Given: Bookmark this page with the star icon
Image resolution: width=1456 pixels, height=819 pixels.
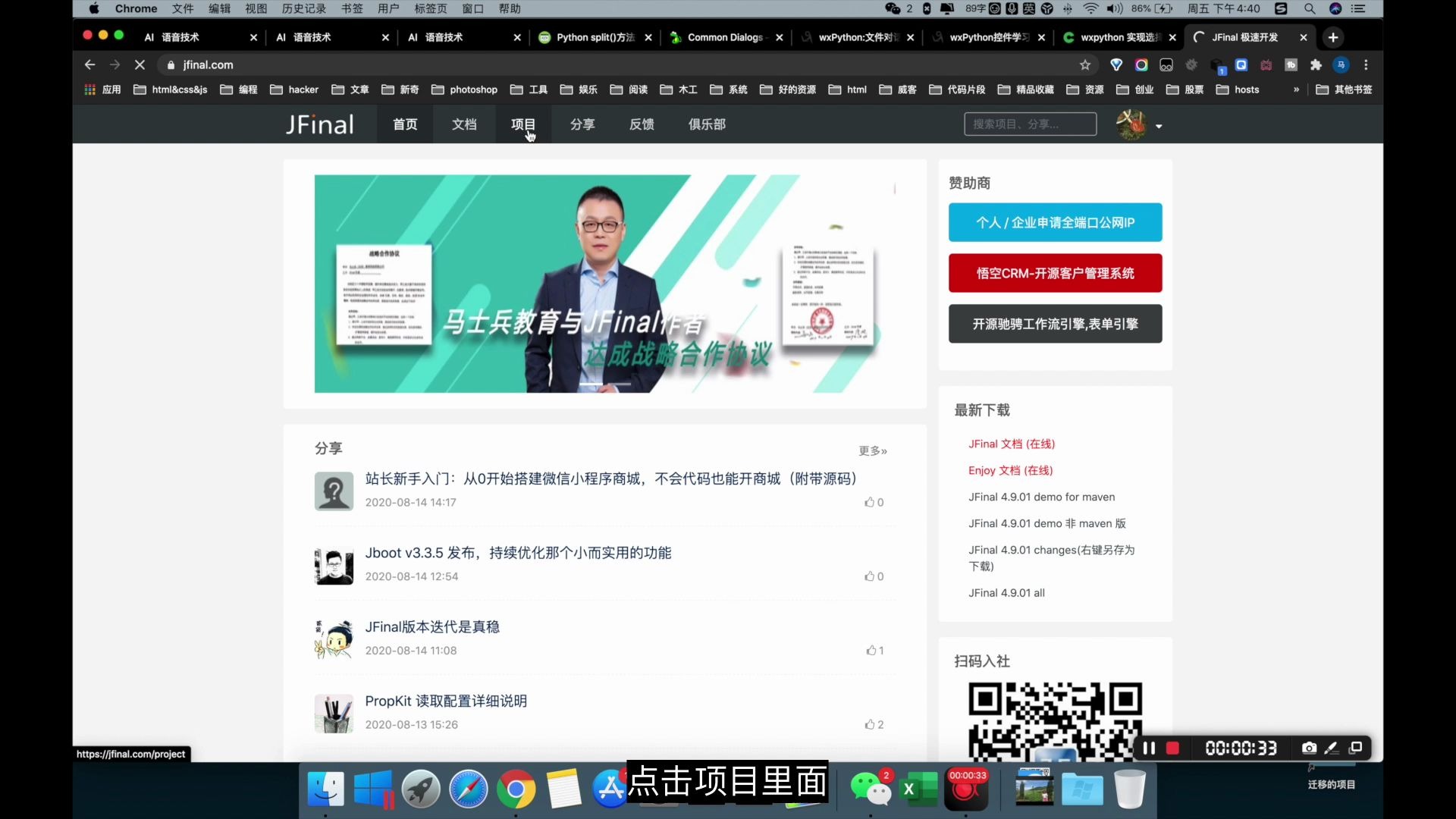Looking at the screenshot, I should pyautogui.click(x=1085, y=65).
